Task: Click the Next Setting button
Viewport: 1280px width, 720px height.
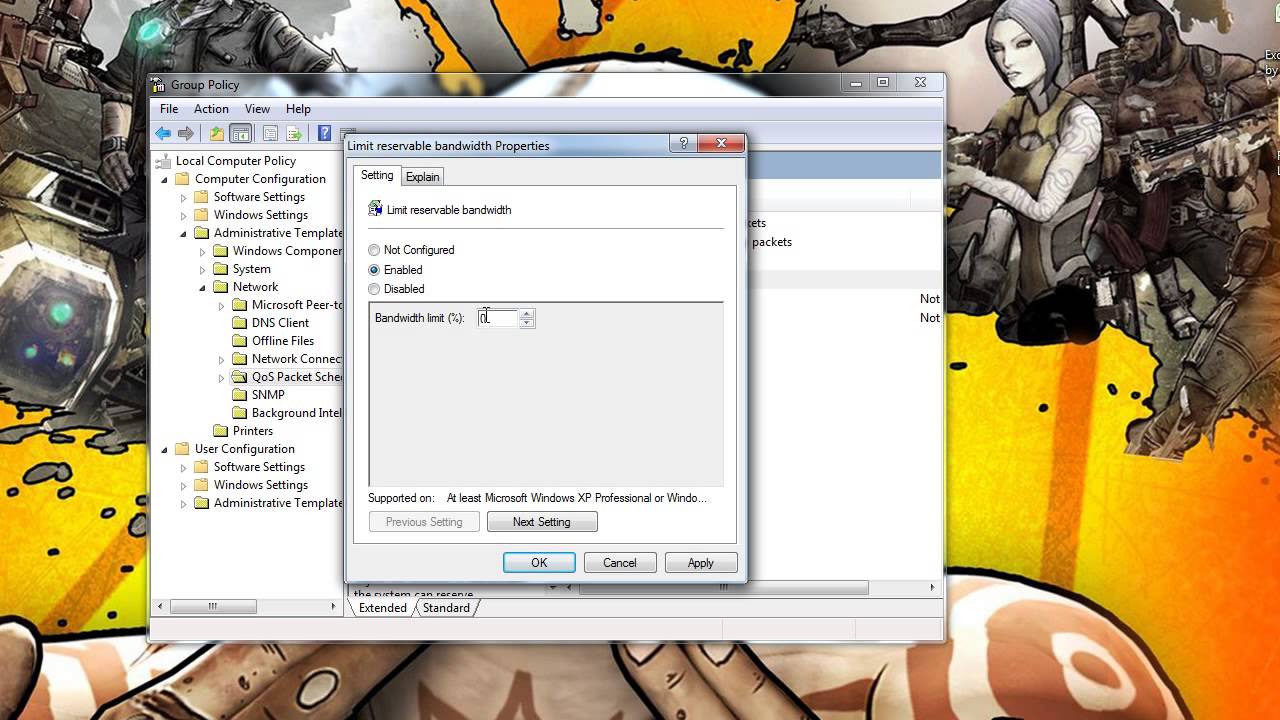Action: point(542,522)
